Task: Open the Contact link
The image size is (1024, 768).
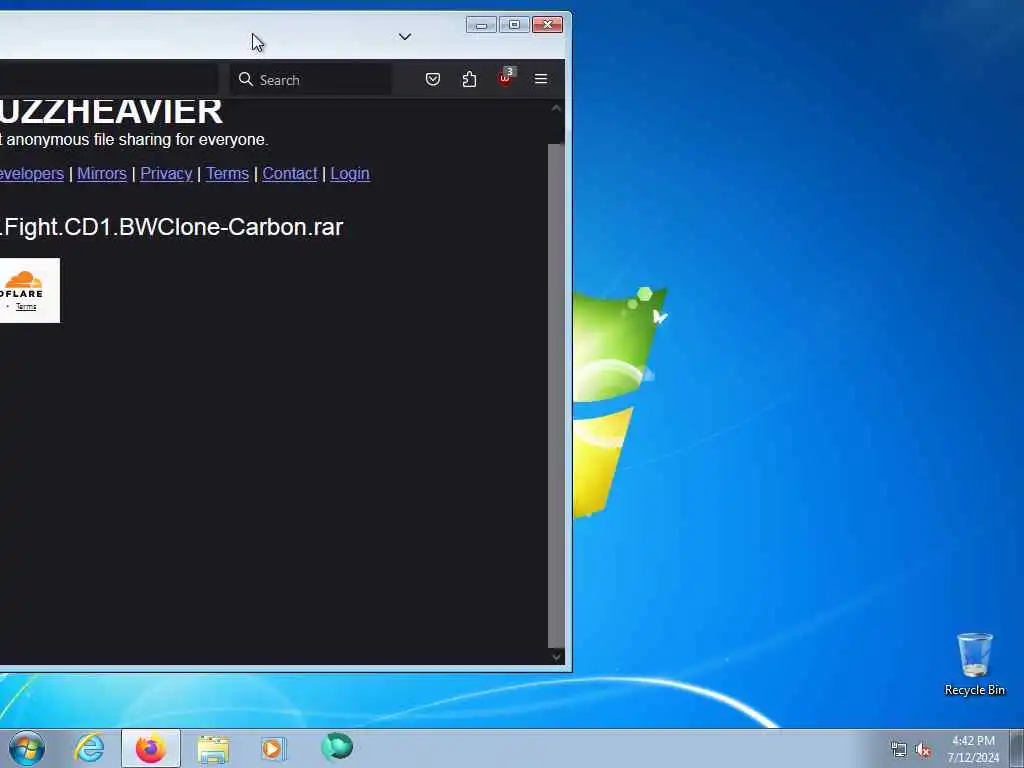Action: click(x=290, y=173)
